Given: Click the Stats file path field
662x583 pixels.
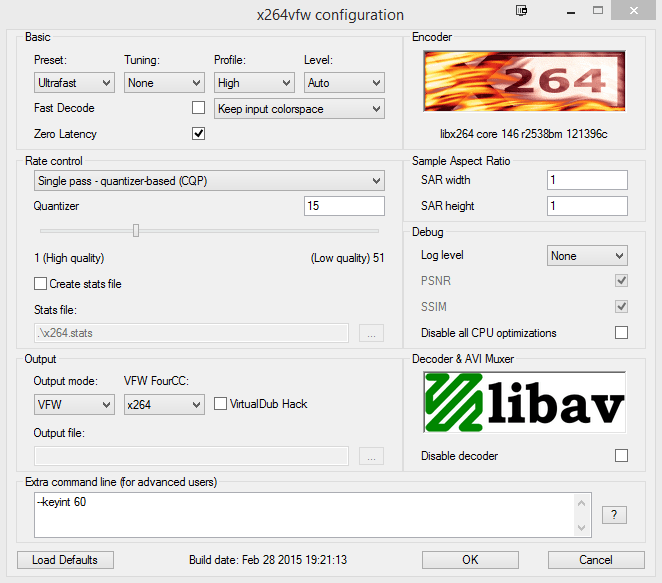Looking at the screenshot, I should click(x=192, y=333).
